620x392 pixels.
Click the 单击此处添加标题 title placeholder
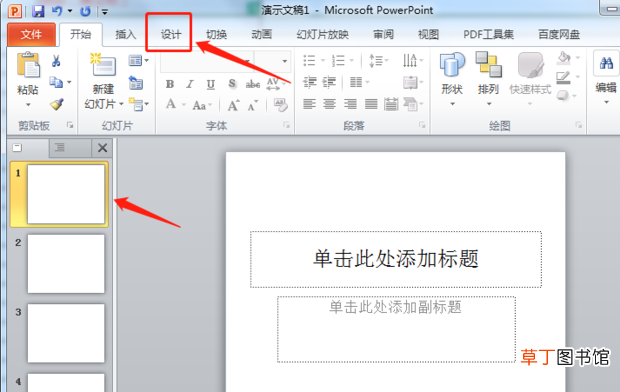coord(396,259)
